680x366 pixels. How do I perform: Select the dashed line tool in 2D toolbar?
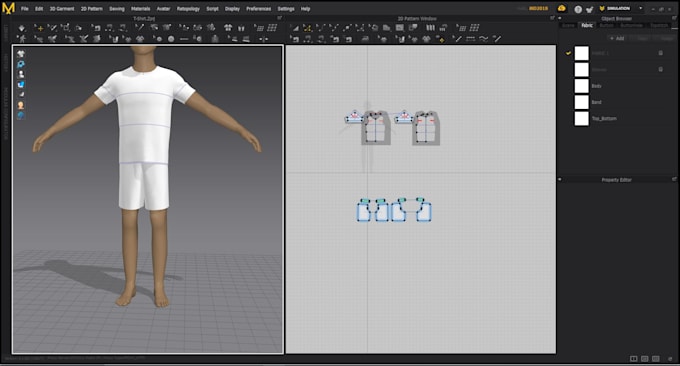(x=470, y=39)
